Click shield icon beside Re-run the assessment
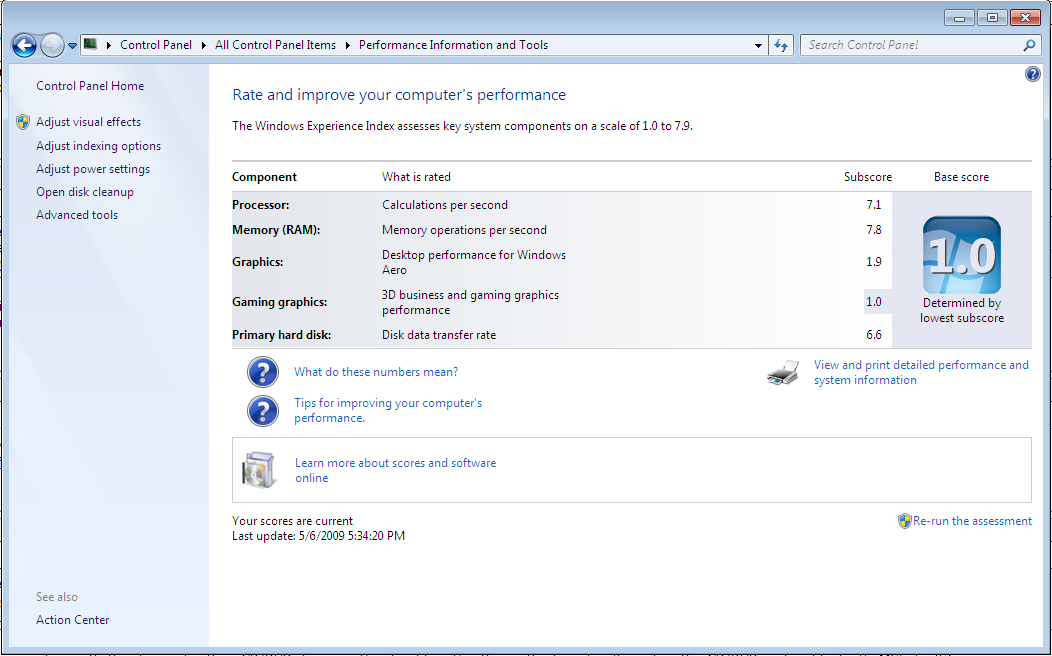This screenshot has height=656, width=1052. point(904,521)
